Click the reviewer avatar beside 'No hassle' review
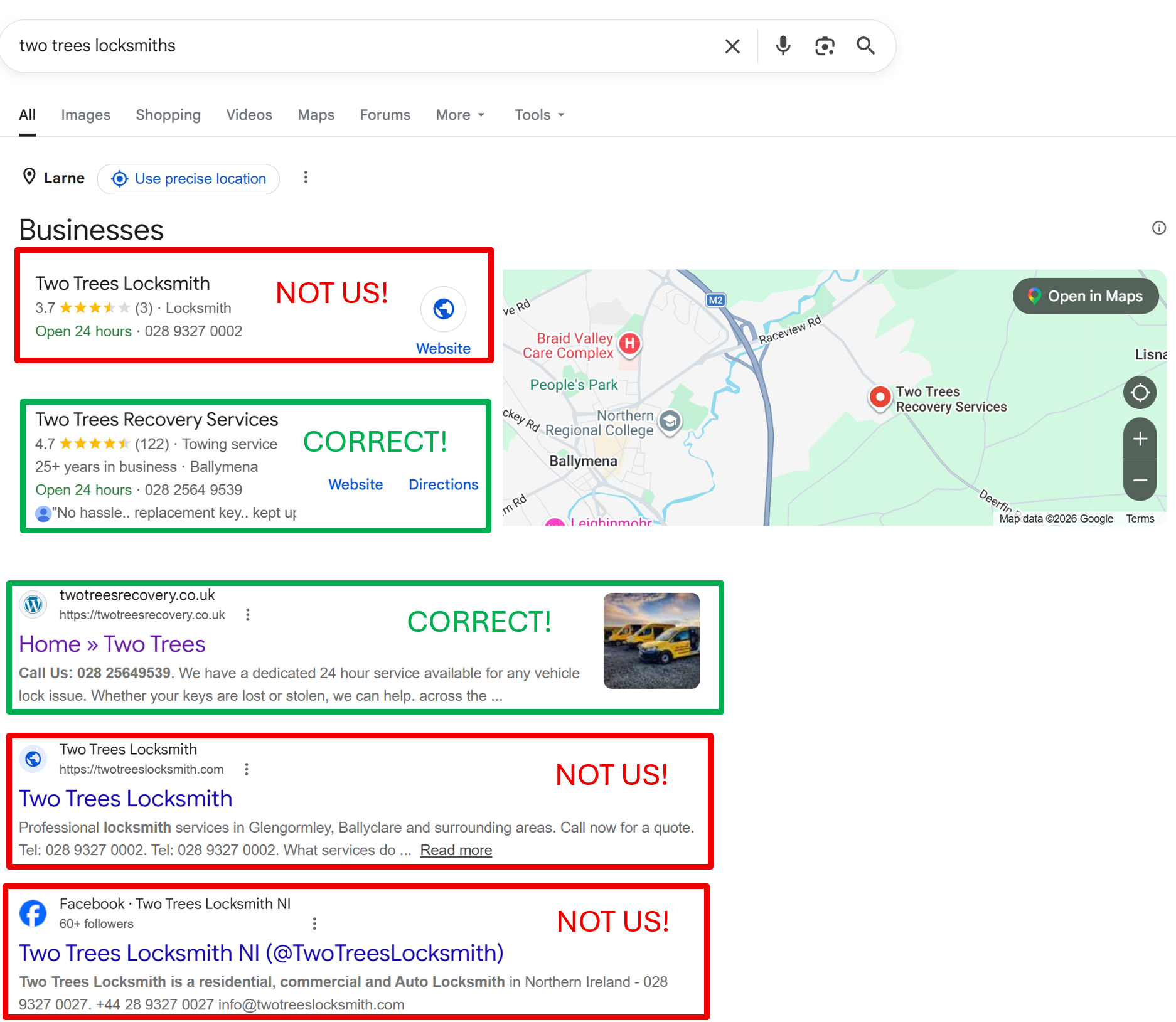The width and height of the screenshot is (1176, 1022). pyautogui.click(x=43, y=513)
